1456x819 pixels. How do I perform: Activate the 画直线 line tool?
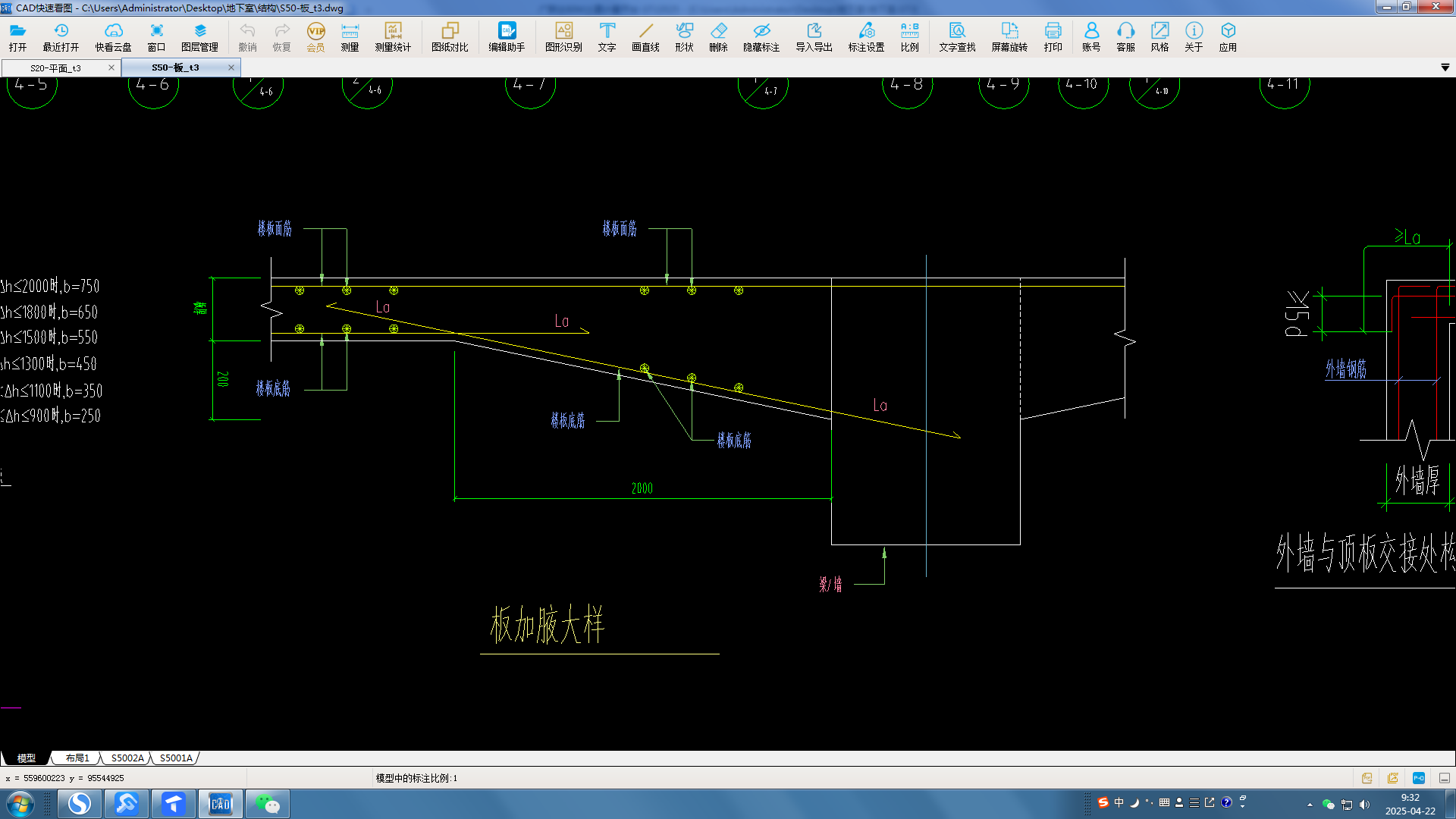click(x=645, y=36)
